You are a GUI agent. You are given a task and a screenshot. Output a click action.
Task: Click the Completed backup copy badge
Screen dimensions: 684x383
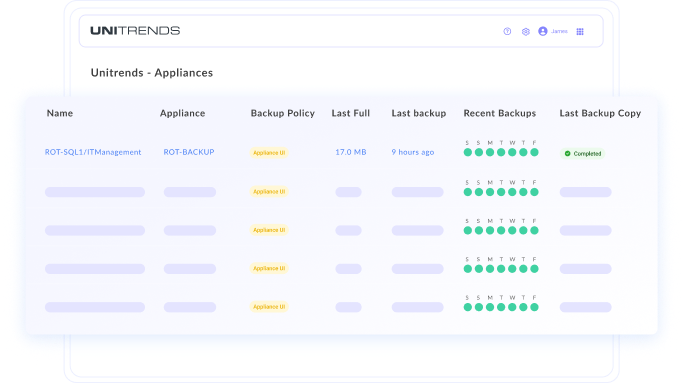(583, 154)
